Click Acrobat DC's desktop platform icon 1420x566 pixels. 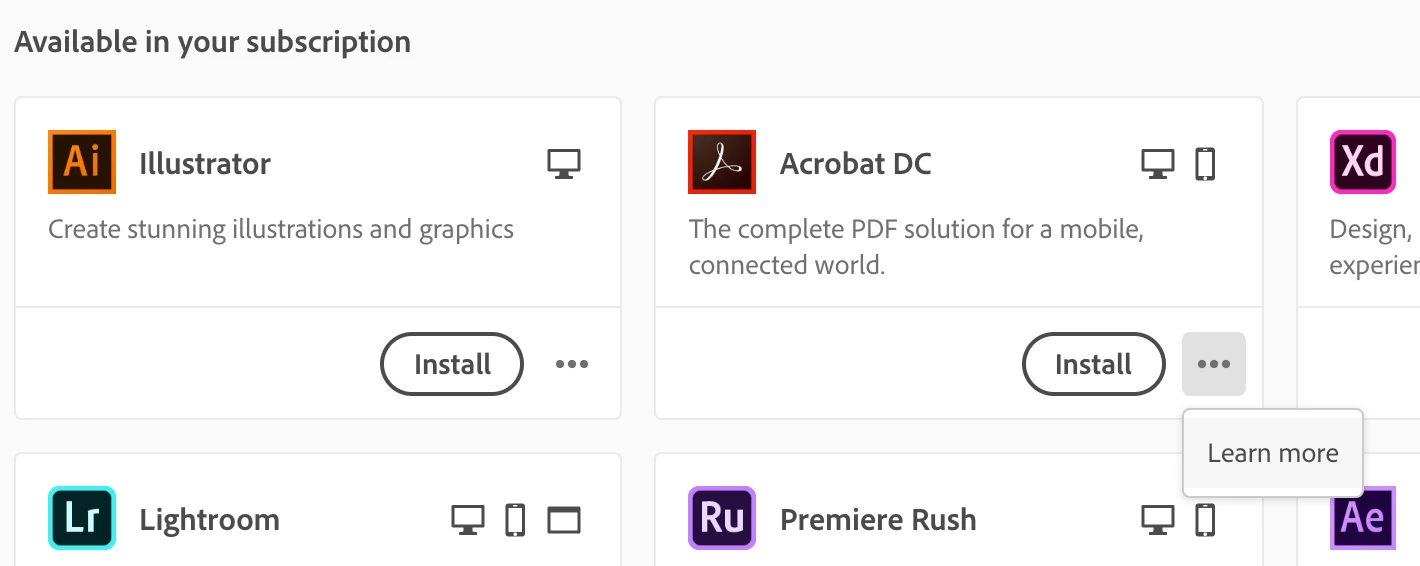[1158, 164]
